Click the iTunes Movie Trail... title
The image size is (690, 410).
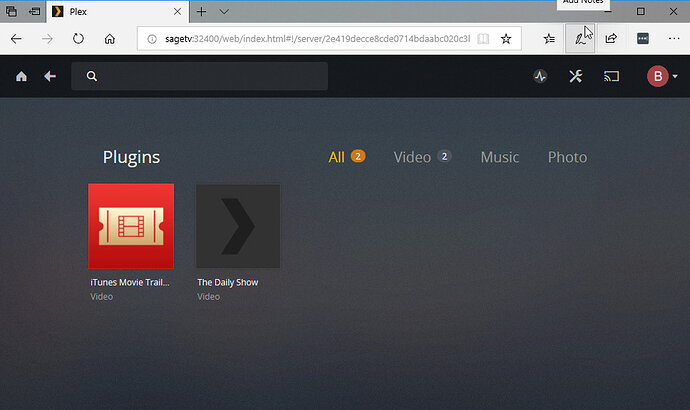(x=130, y=282)
